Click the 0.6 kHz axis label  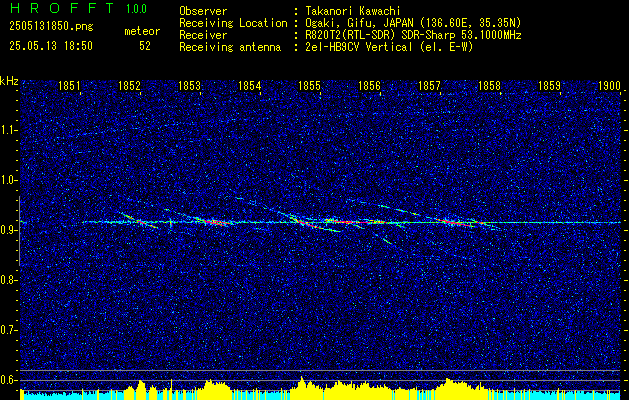[x=9, y=380]
